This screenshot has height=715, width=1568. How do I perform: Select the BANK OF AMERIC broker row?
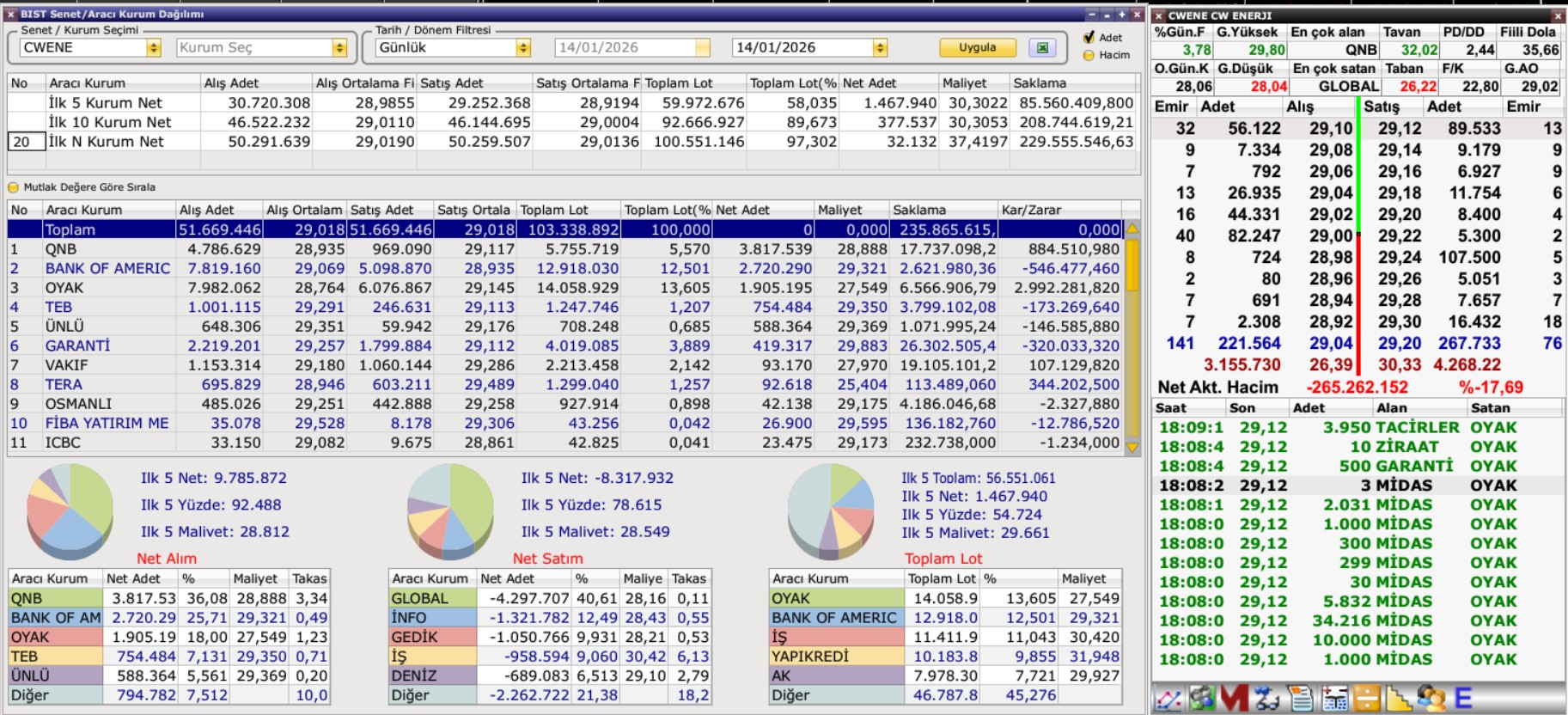point(107,268)
